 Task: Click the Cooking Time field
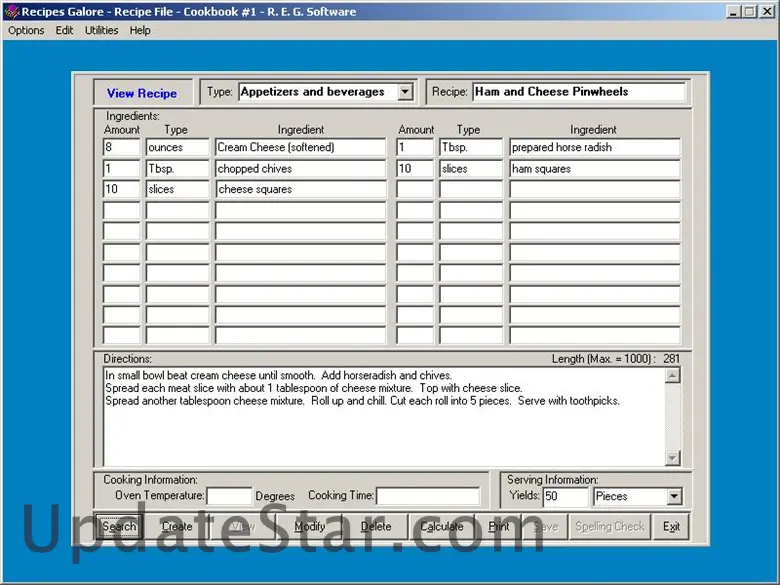pos(427,496)
